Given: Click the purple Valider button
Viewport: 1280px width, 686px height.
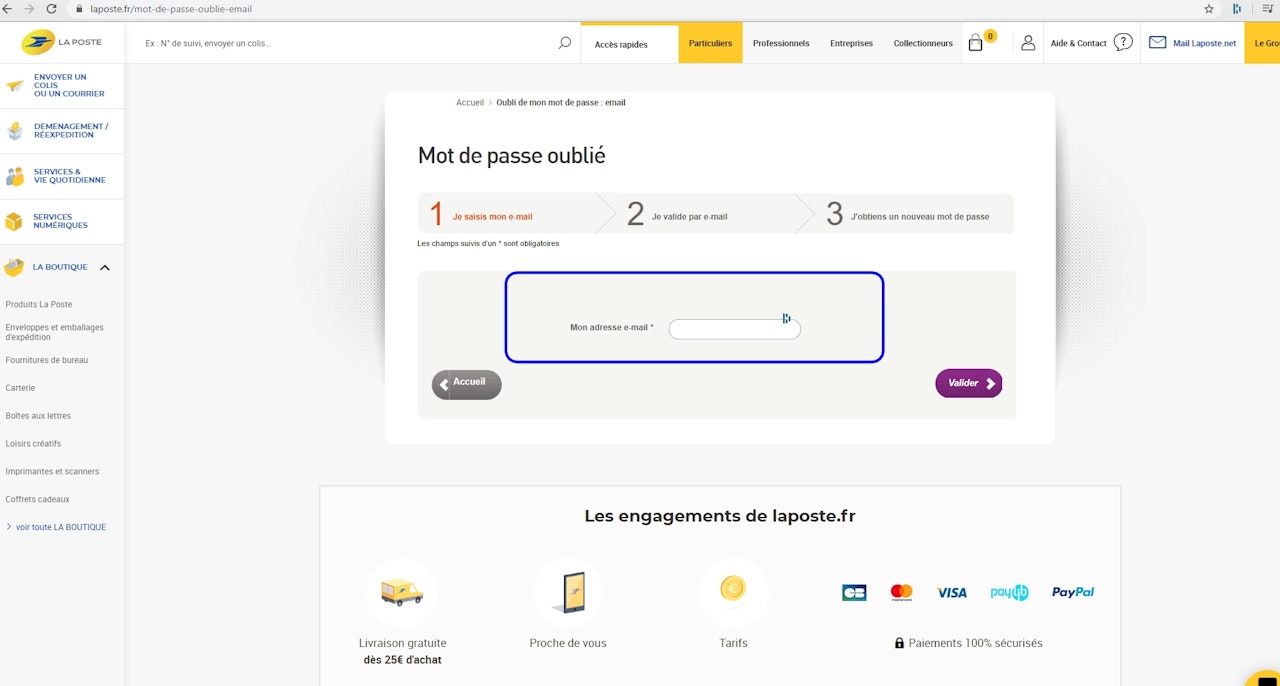Looking at the screenshot, I should point(969,383).
